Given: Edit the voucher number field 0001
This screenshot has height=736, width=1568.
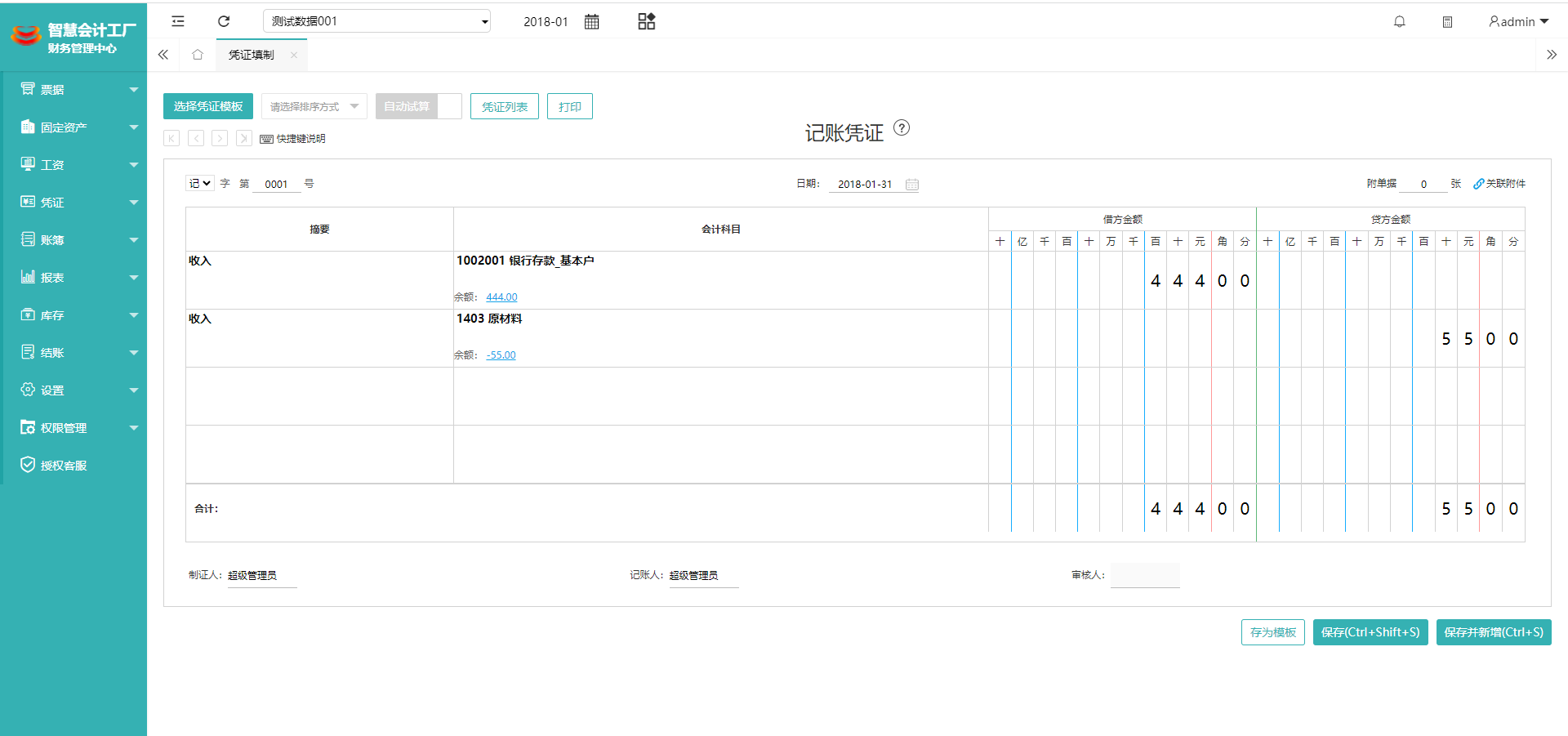Looking at the screenshot, I should tap(277, 185).
